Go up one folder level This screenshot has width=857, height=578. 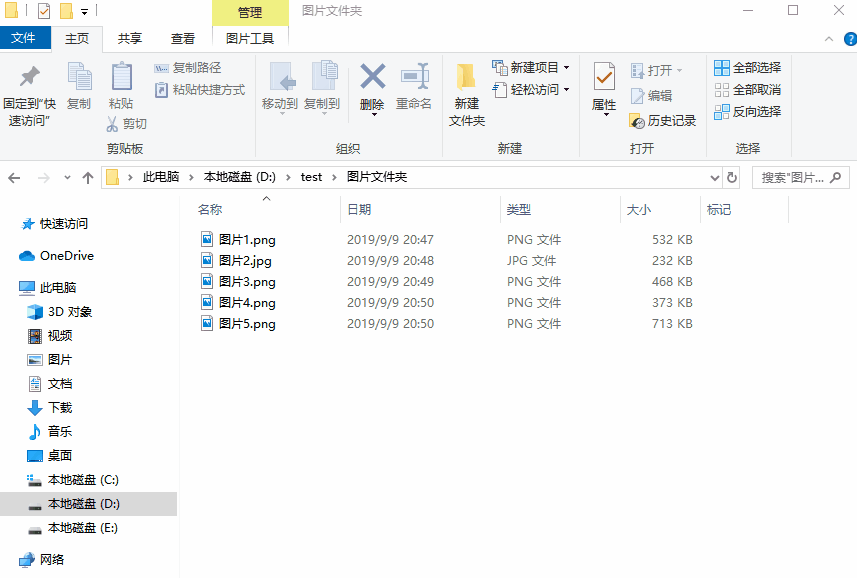pos(87,178)
